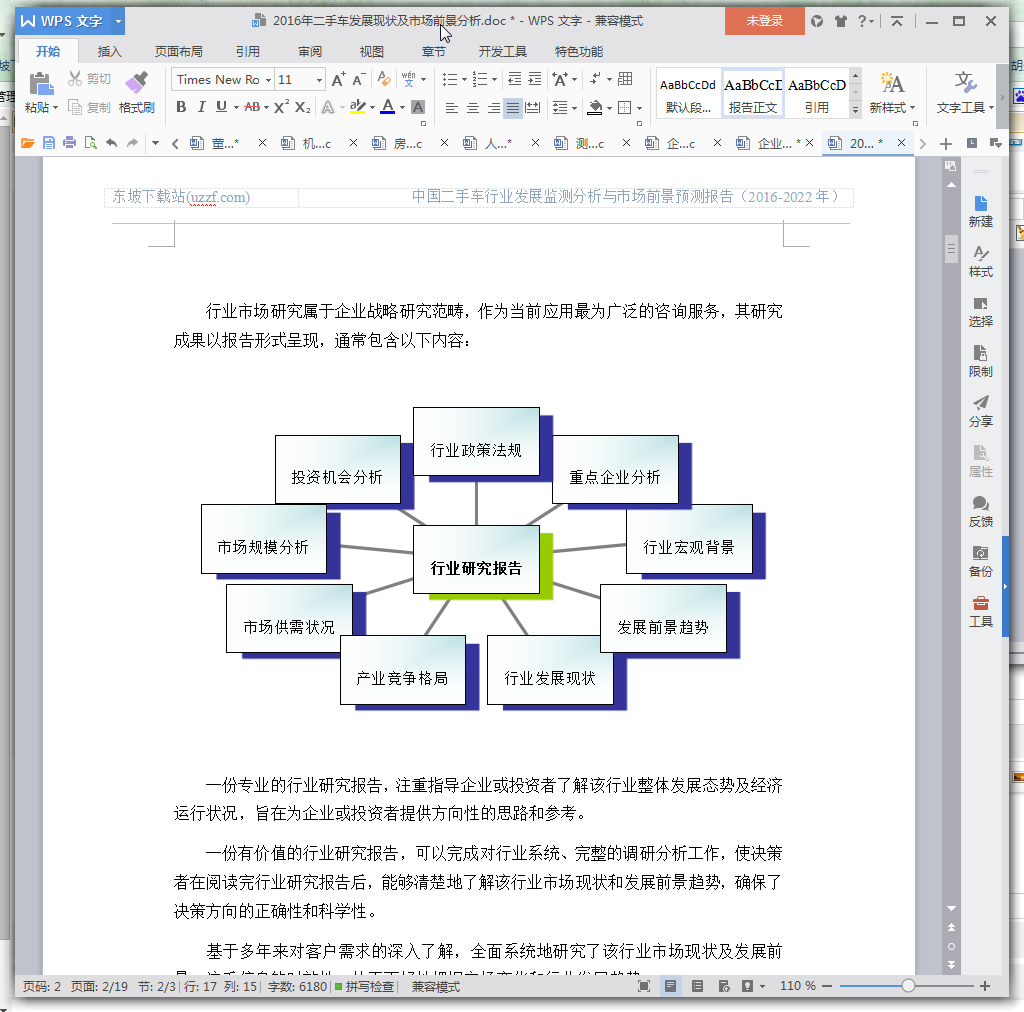Add a new document tab with plus

pos(945,144)
